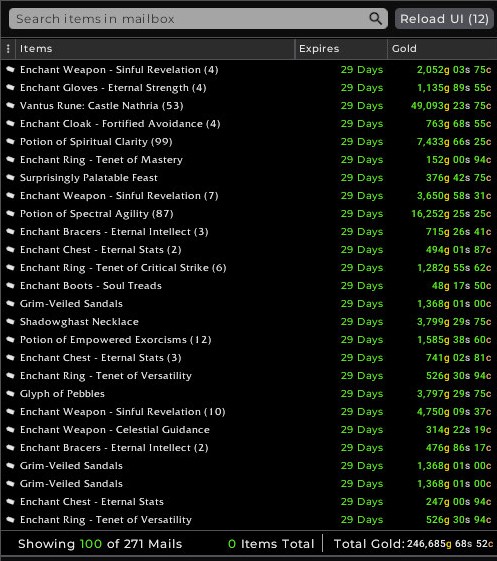Click the Reload UI (12) button
Viewport: 497px width, 561px height.
pos(444,19)
